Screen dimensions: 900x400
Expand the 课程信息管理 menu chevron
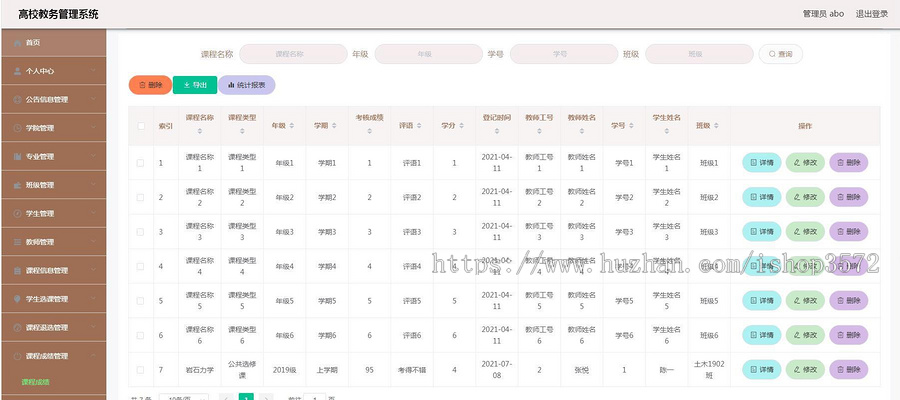click(94, 270)
